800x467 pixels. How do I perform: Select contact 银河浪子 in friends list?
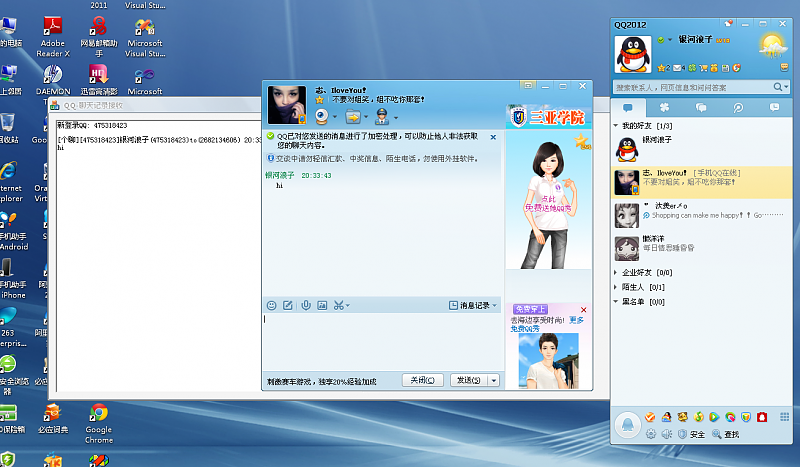(702, 149)
